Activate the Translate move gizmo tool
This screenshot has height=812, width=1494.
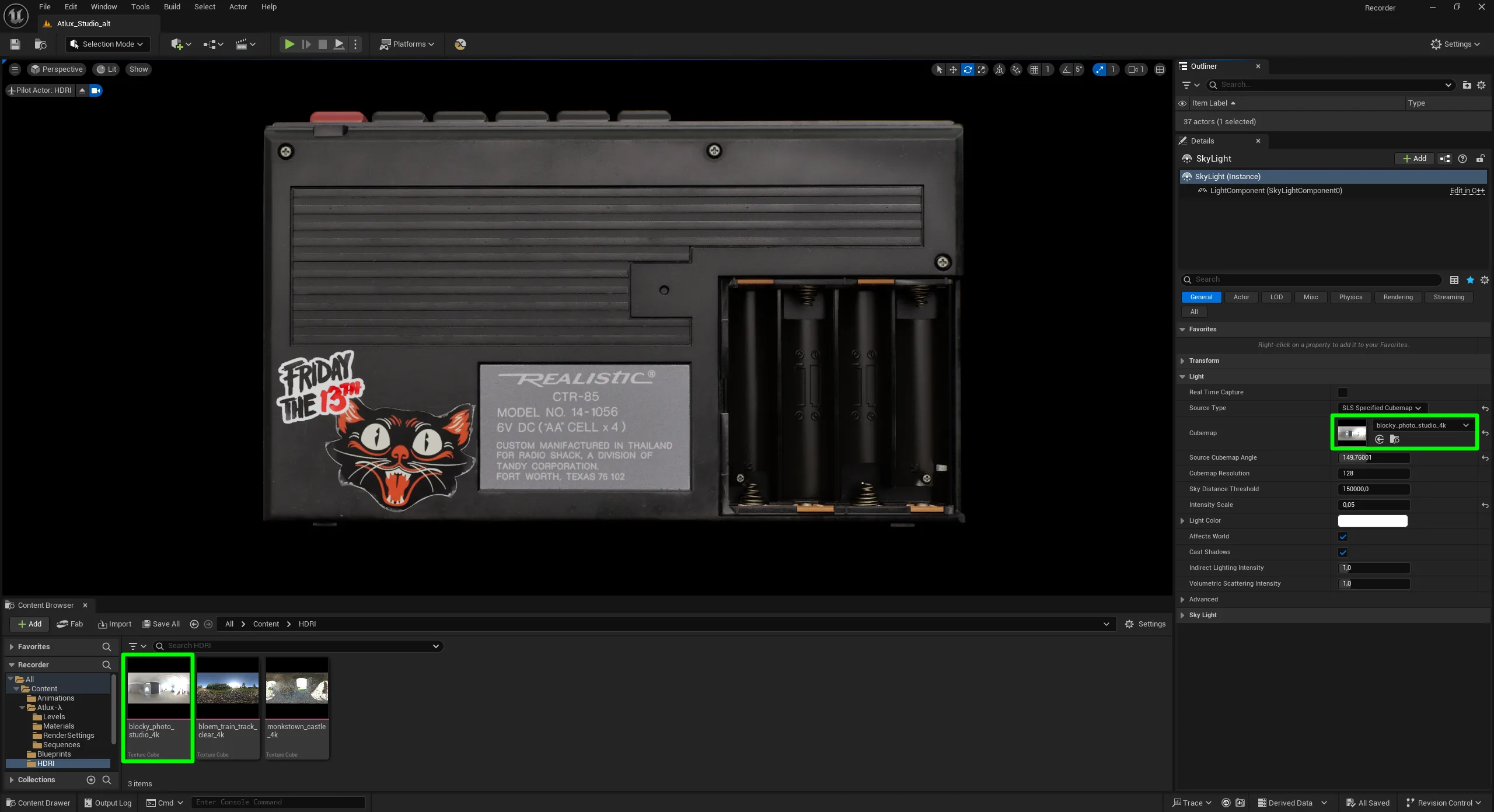(x=953, y=69)
